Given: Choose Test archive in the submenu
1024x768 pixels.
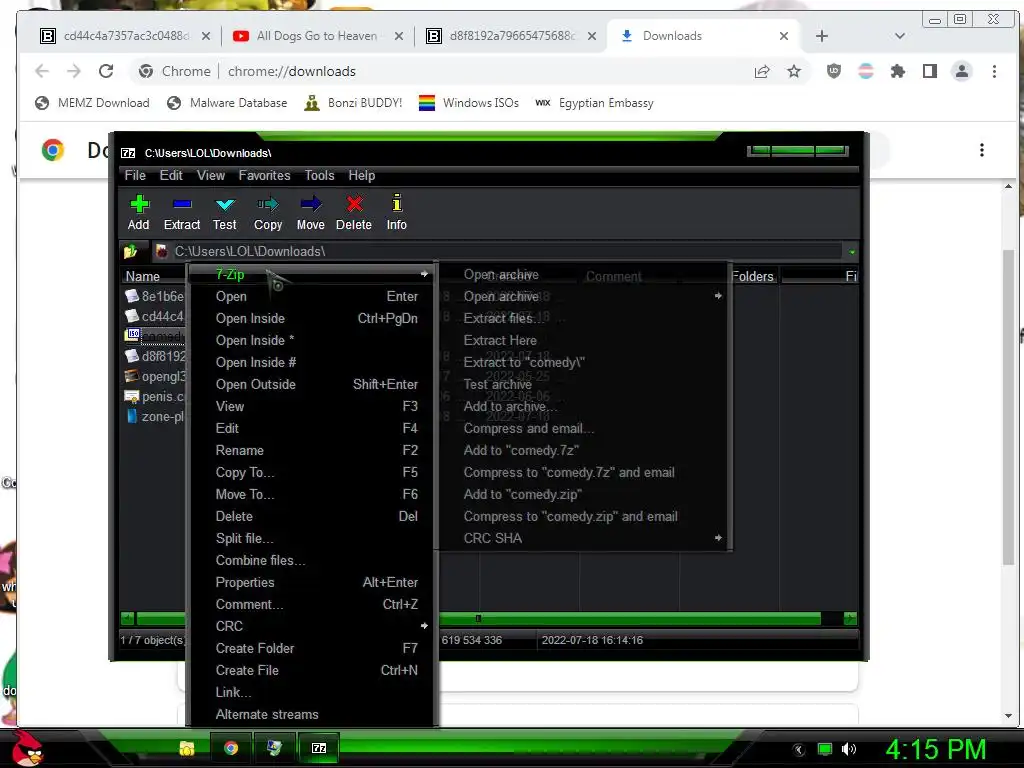Looking at the screenshot, I should [x=498, y=384].
